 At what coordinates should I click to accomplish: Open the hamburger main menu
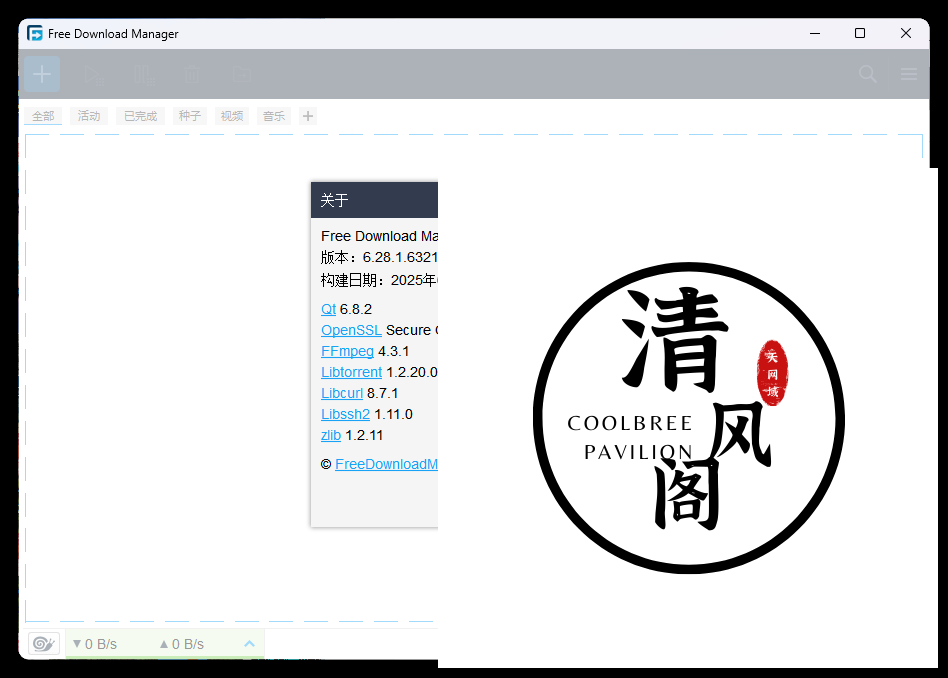909,74
